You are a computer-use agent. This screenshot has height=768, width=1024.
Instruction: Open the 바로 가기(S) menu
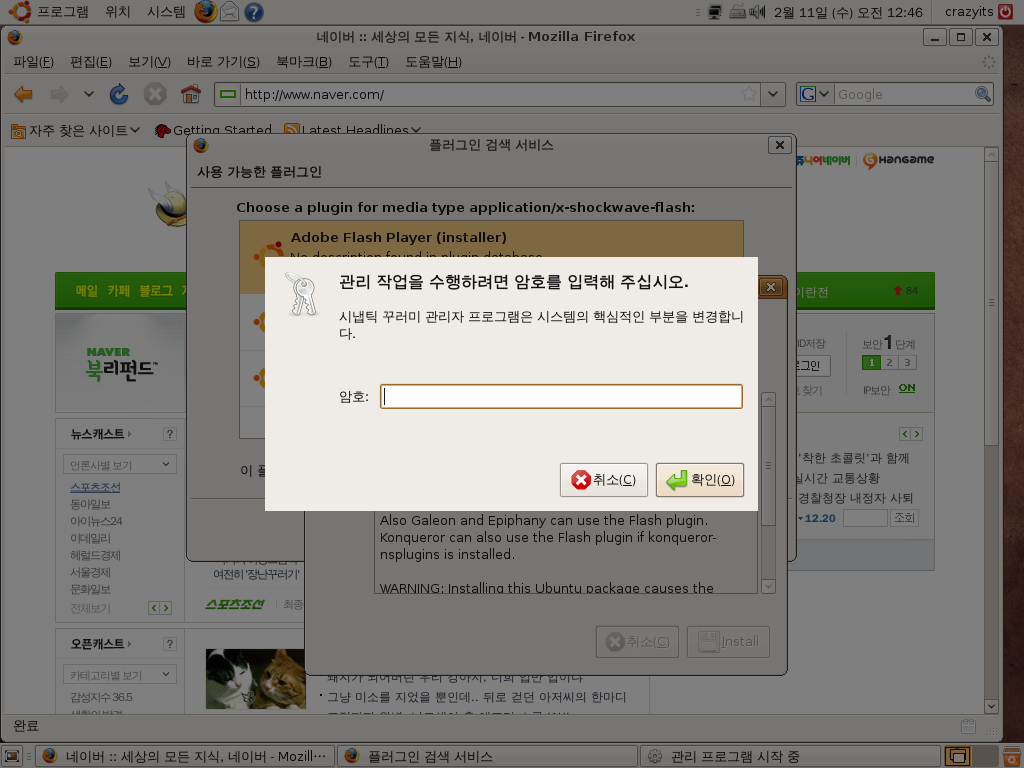click(223, 62)
